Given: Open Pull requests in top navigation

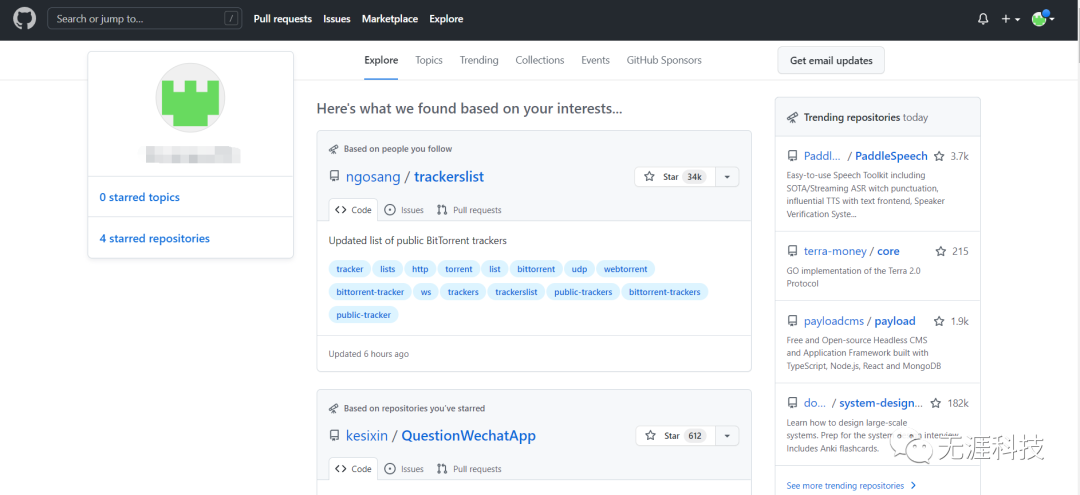Looking at the screenshot, I should [x=282, y=19].
